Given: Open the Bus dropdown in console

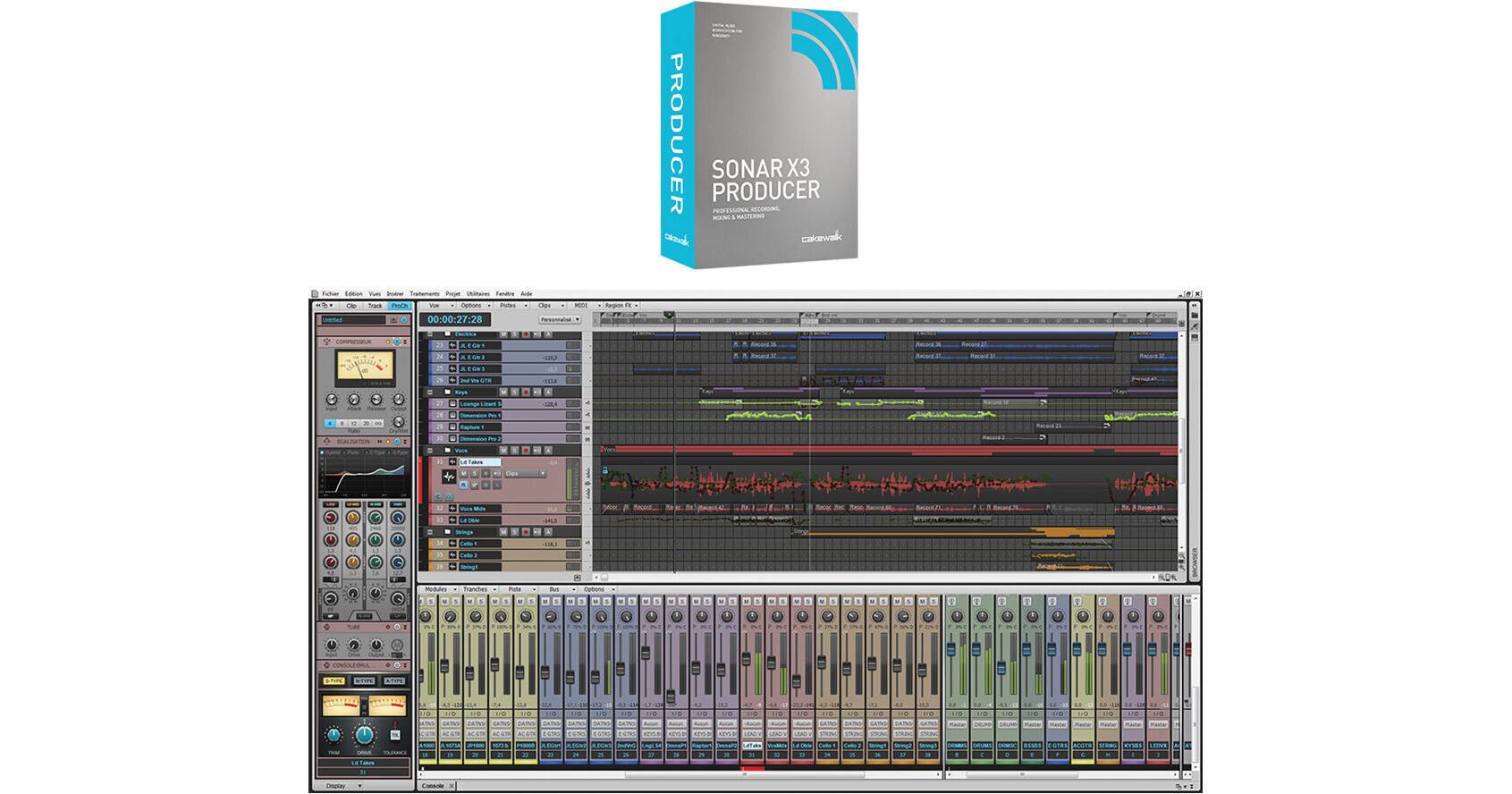Looking at the screenshot, I should 559,590.
